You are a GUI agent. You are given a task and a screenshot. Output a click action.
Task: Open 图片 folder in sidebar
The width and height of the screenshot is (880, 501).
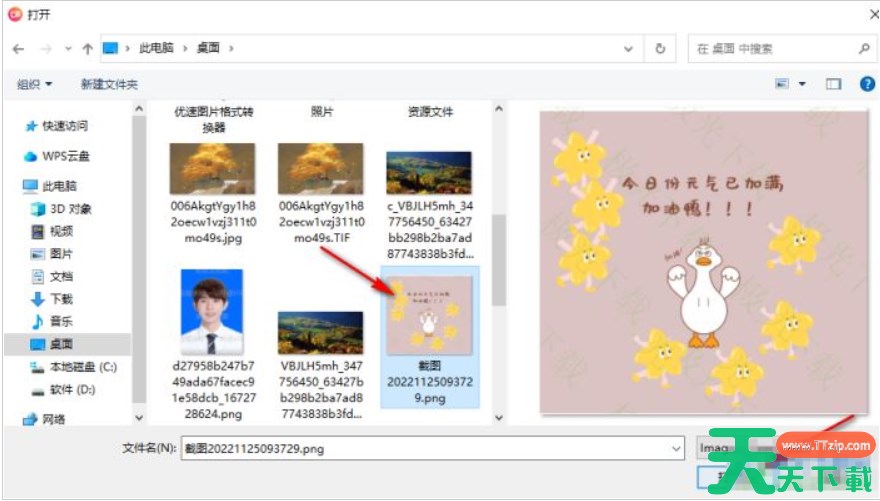[61, 254]
